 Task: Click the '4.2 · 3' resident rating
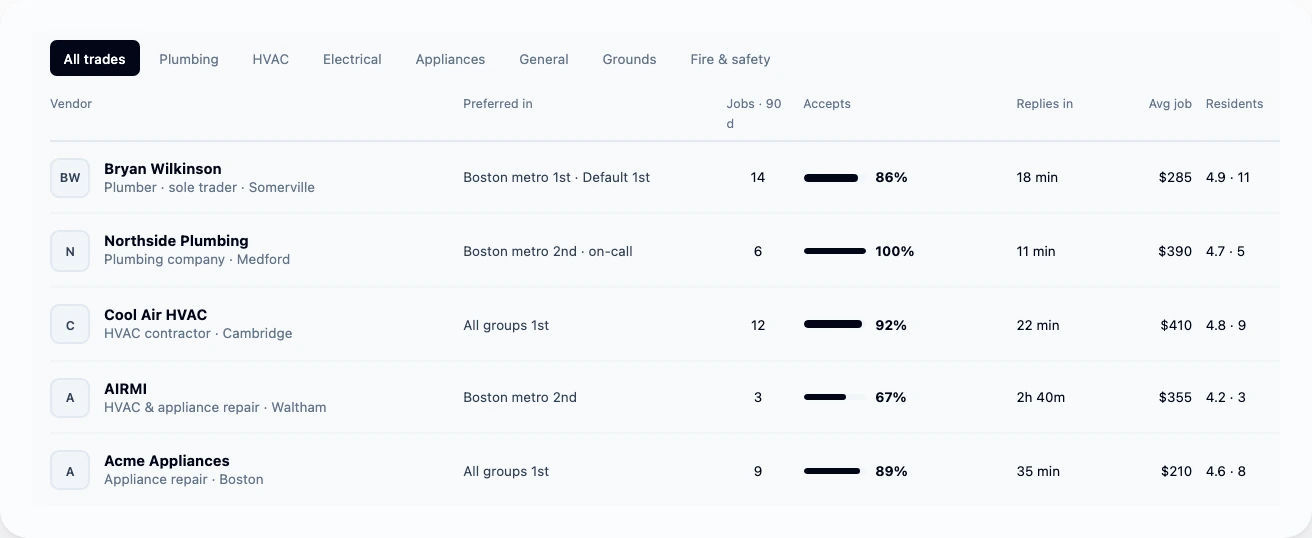pos(1226,398)
